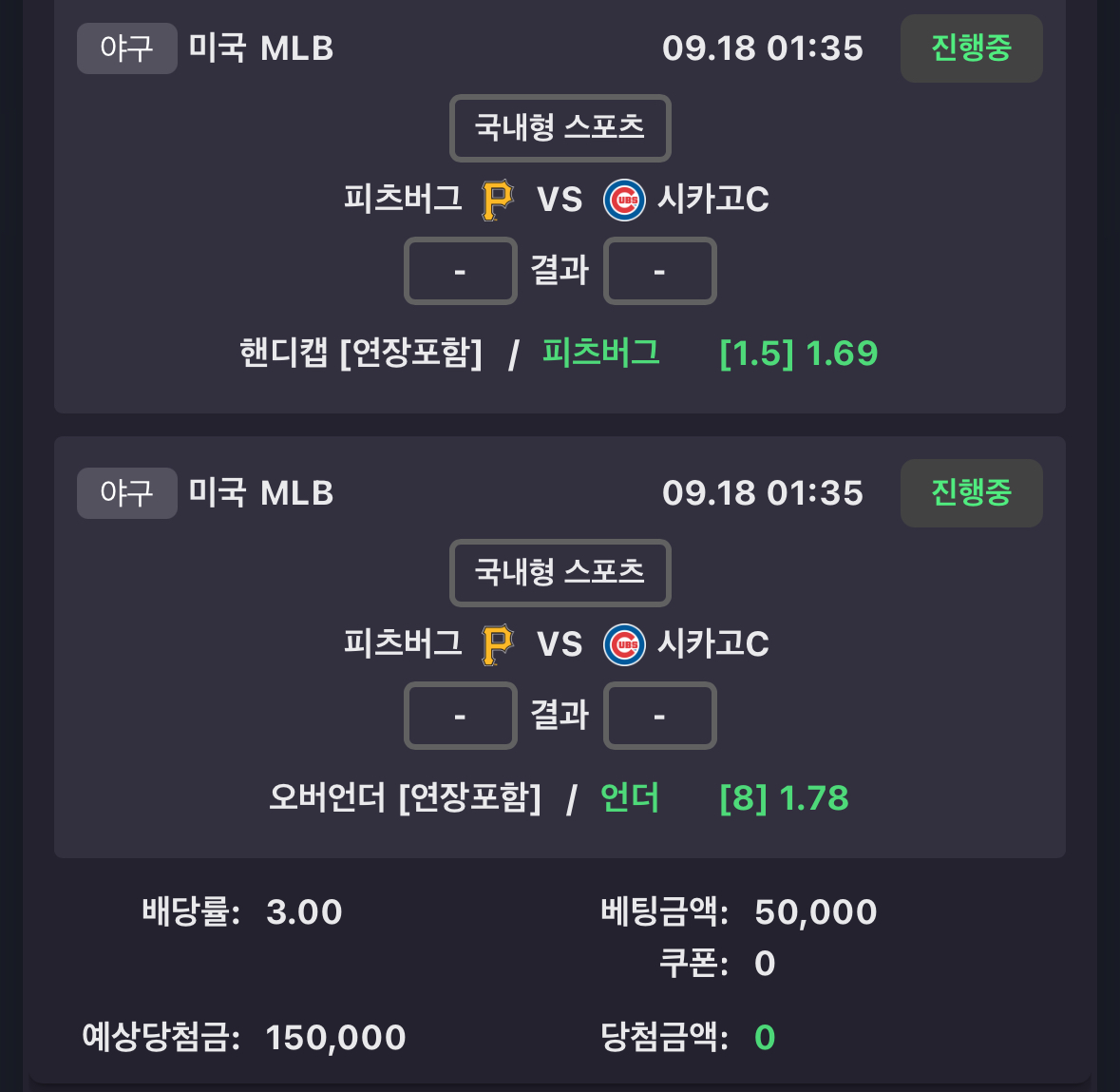Click the 진행중 status badge in first card

coord(972,48)
